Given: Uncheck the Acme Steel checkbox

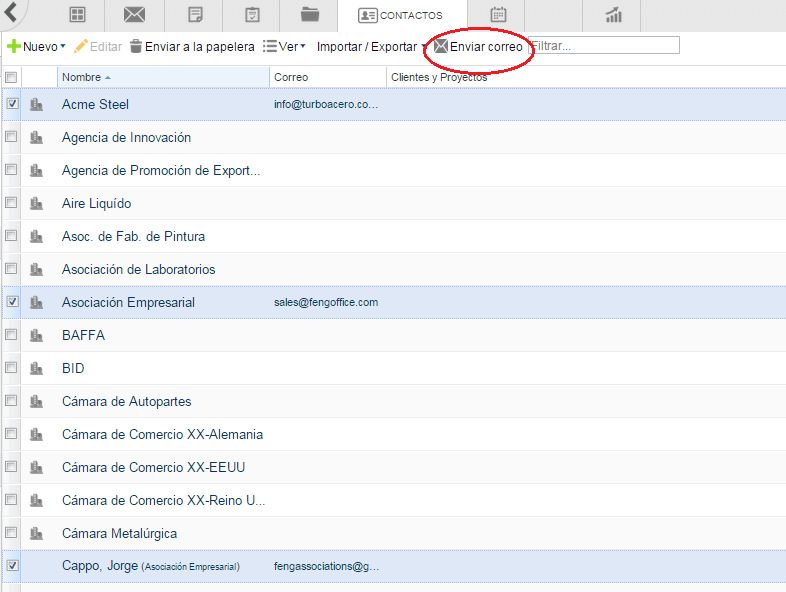Looking at the screenshot, I should coord(12,104).
